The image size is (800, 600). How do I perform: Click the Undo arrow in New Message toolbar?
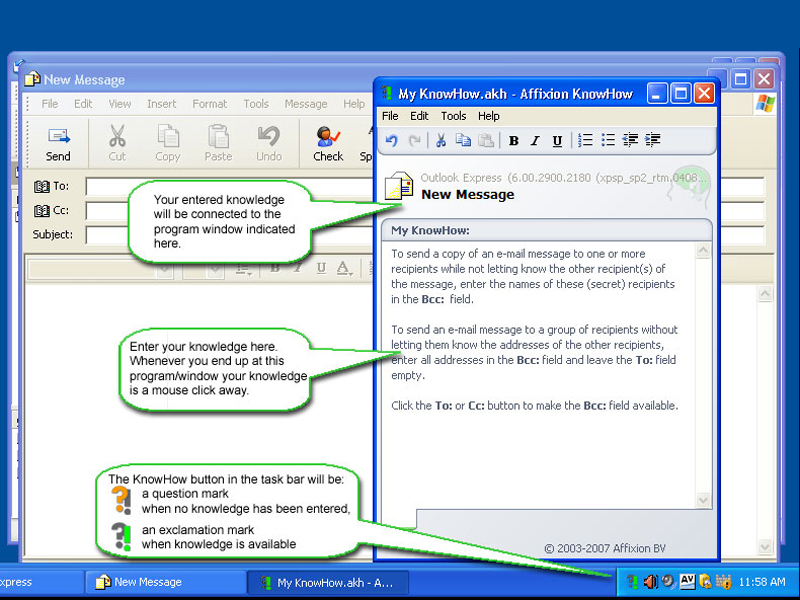pyautogui.click(x=269, y=144)
